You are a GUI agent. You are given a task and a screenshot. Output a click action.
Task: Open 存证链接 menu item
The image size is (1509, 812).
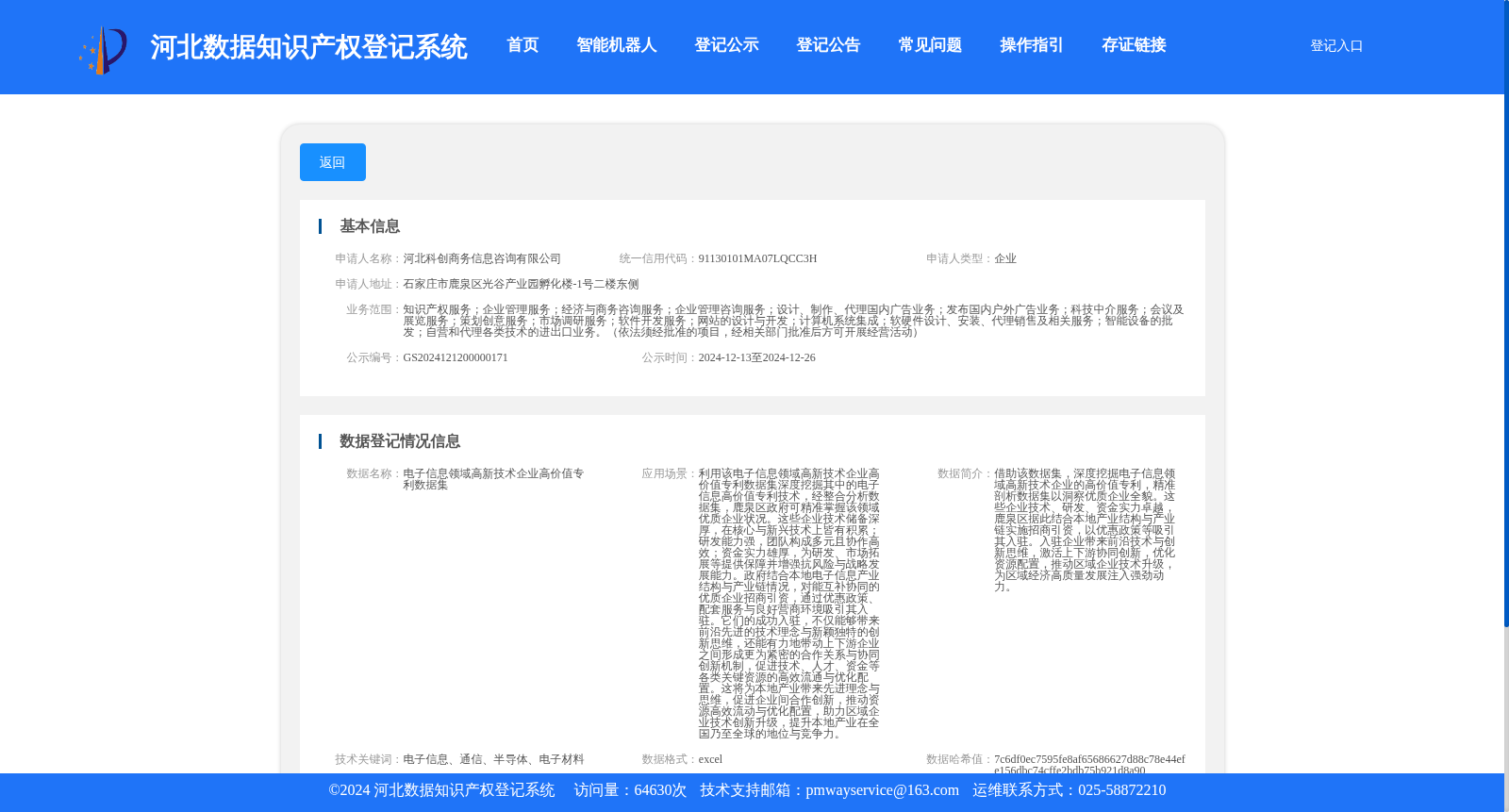coord(1134,45)
